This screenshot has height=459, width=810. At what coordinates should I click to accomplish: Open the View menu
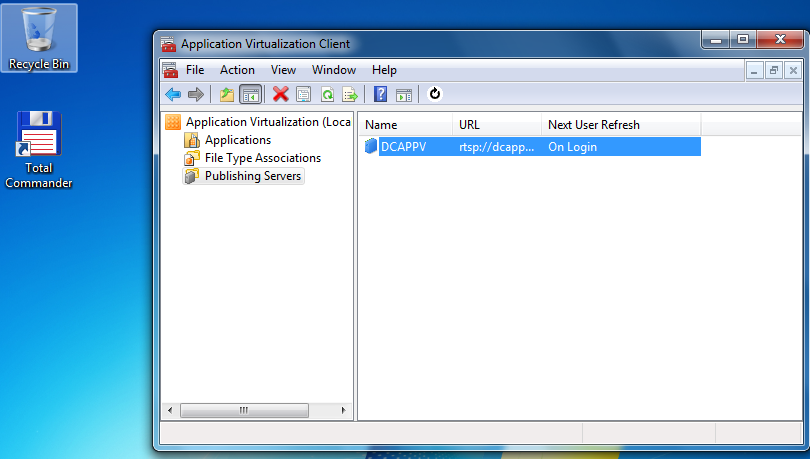click(283, 70)
